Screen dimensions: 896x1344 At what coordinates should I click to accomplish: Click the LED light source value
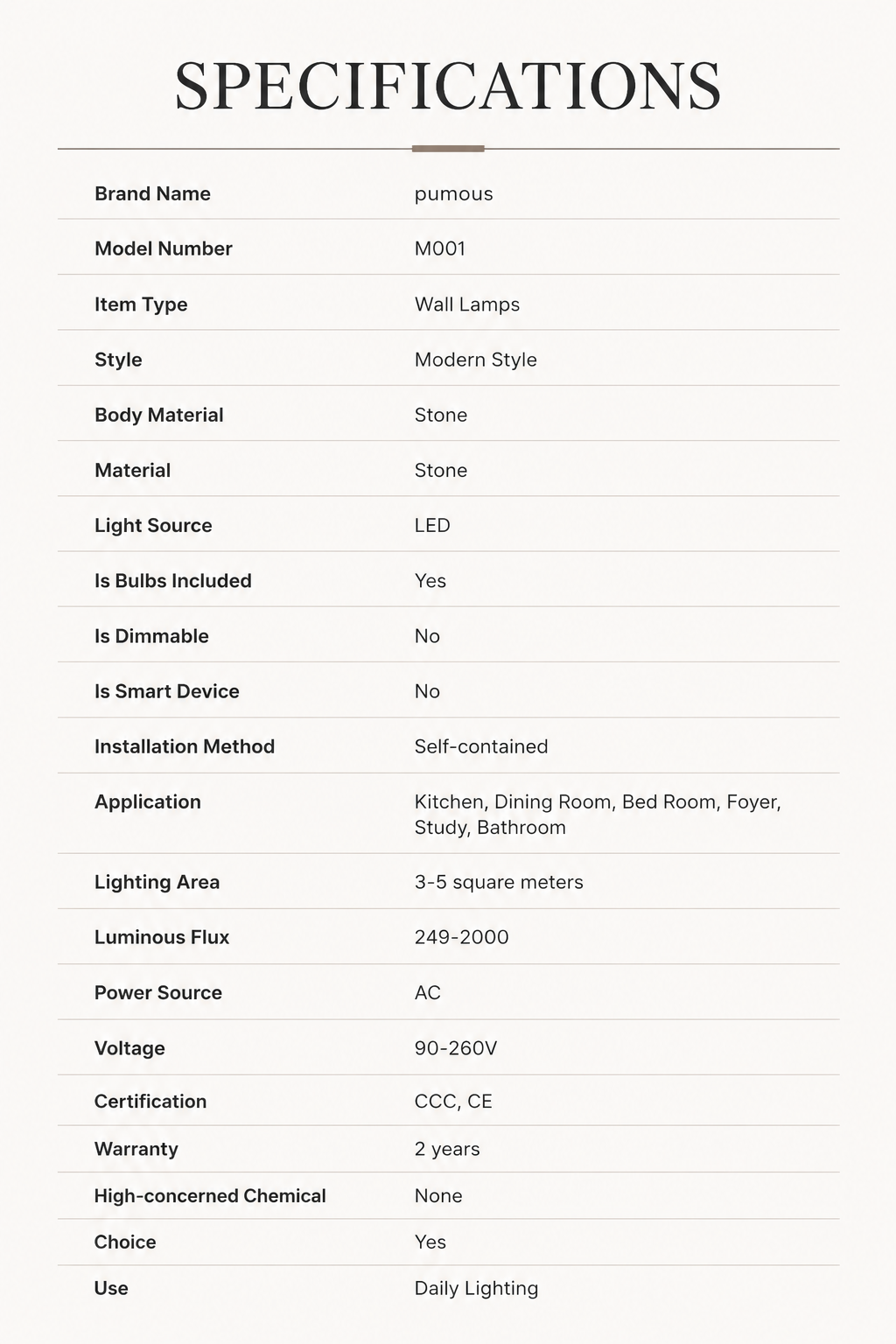click(432, 525)
